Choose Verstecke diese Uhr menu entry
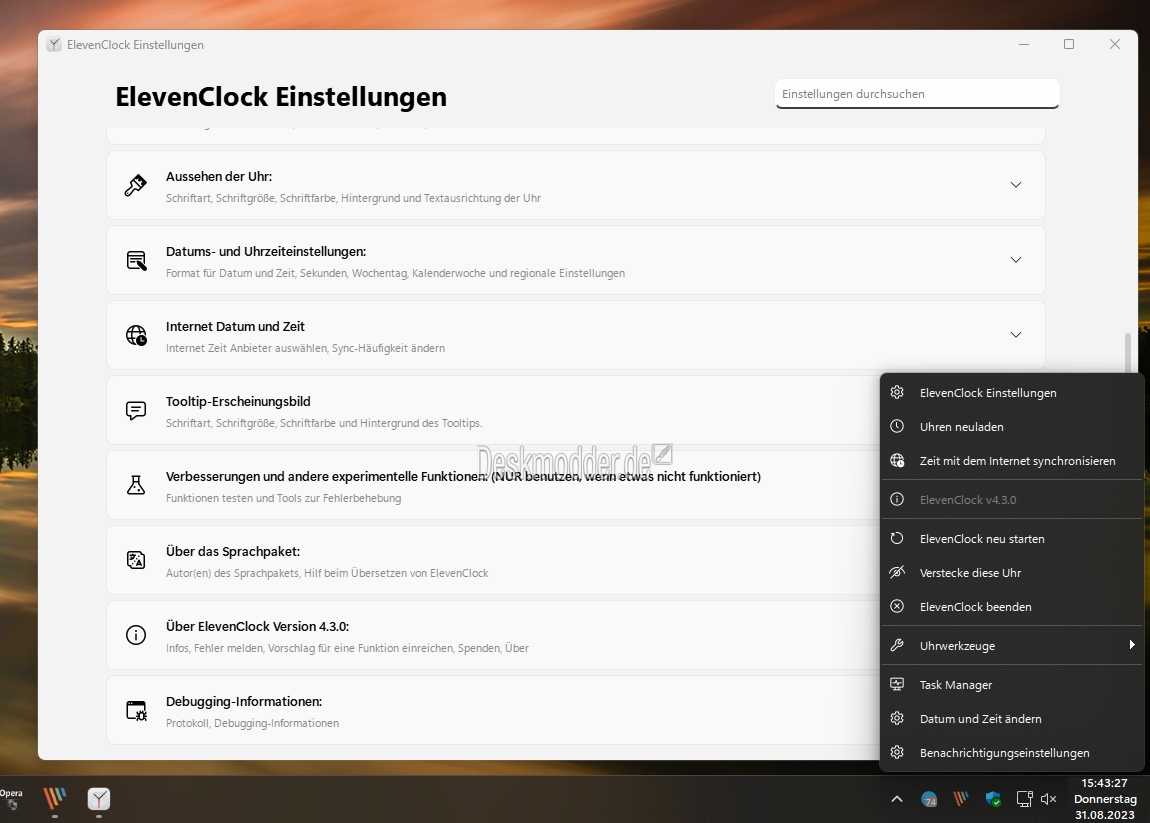The image size is (1150, 823). [x=1012, y=572]
